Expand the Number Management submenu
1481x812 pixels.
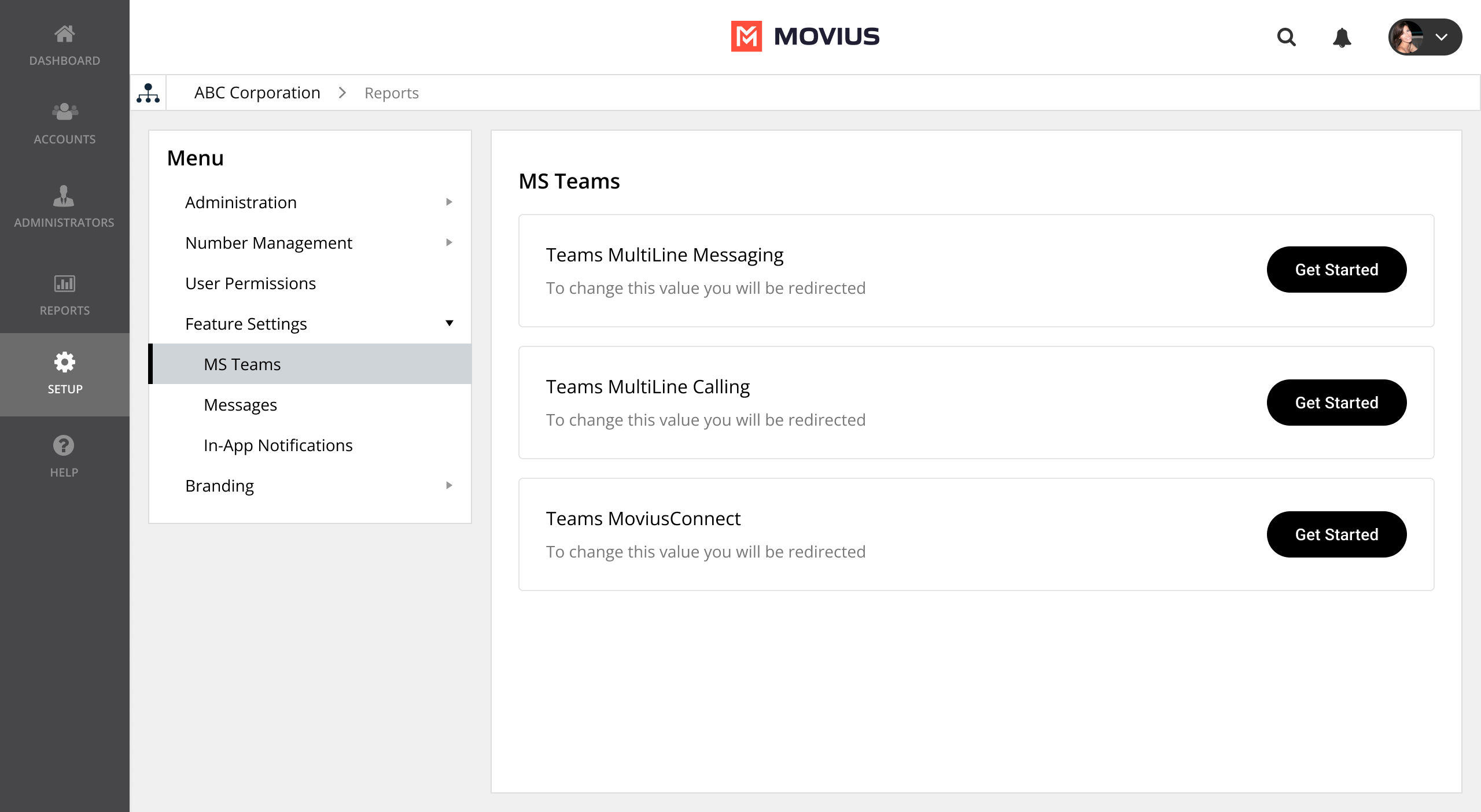(449, 242)
